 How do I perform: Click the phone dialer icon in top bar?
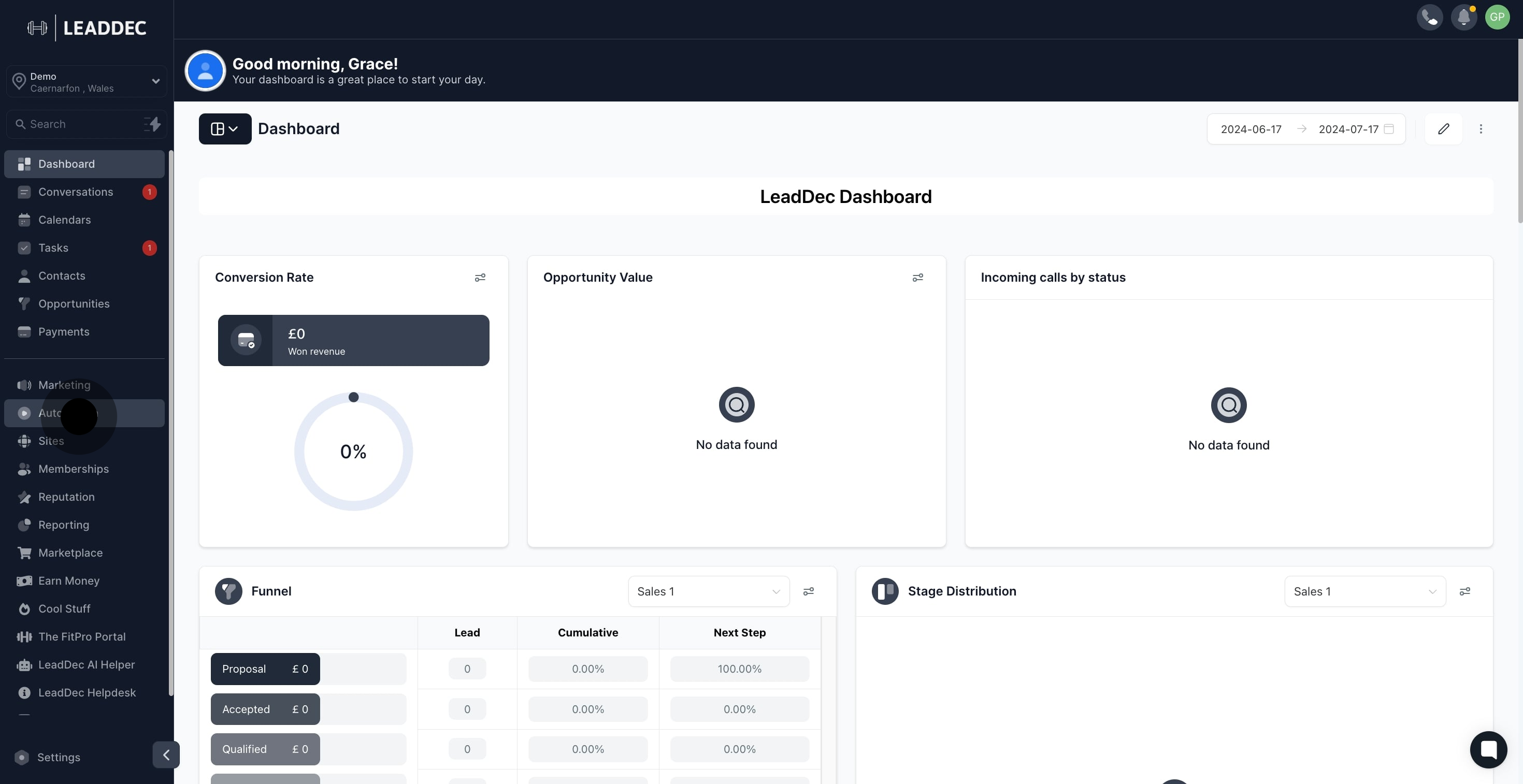(x=1430, y=17)
